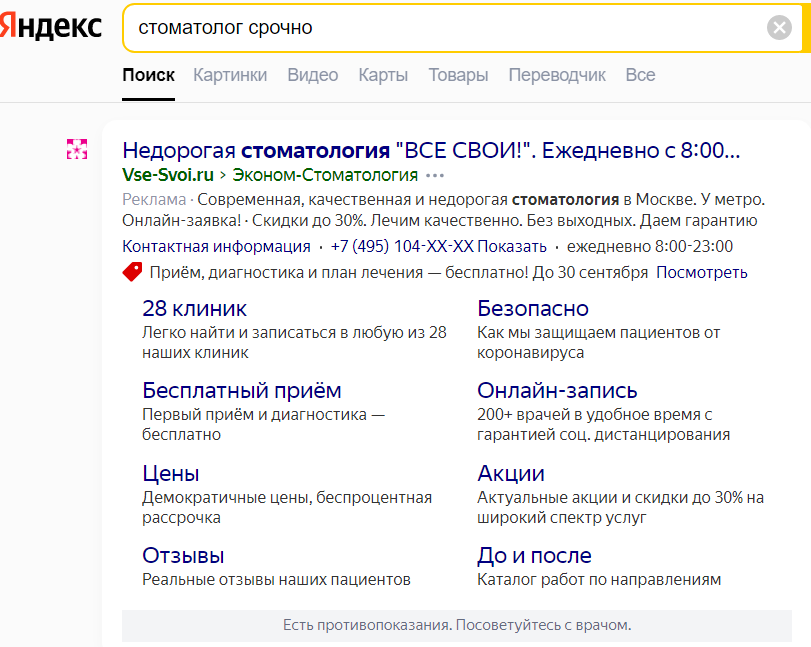
Task: Open the 'До и после' sitelink
Action: [x=534, y=555]
